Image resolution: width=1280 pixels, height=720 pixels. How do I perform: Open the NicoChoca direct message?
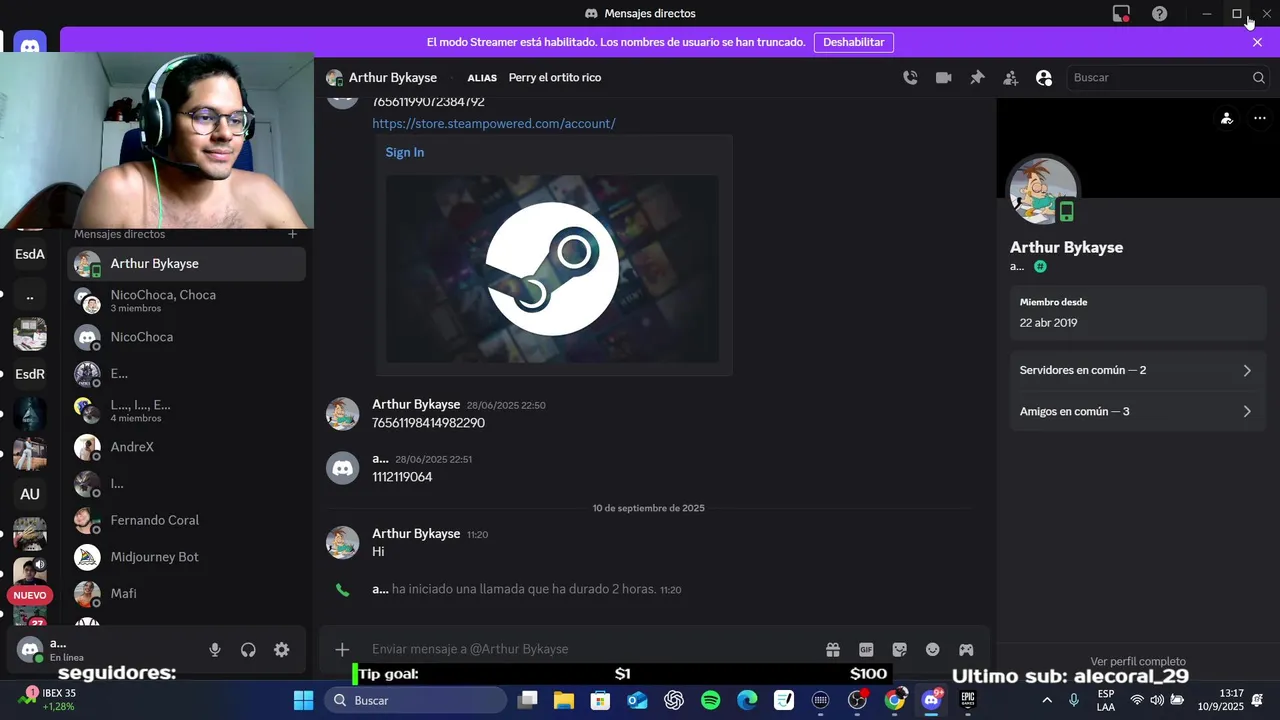coord(186,337)
